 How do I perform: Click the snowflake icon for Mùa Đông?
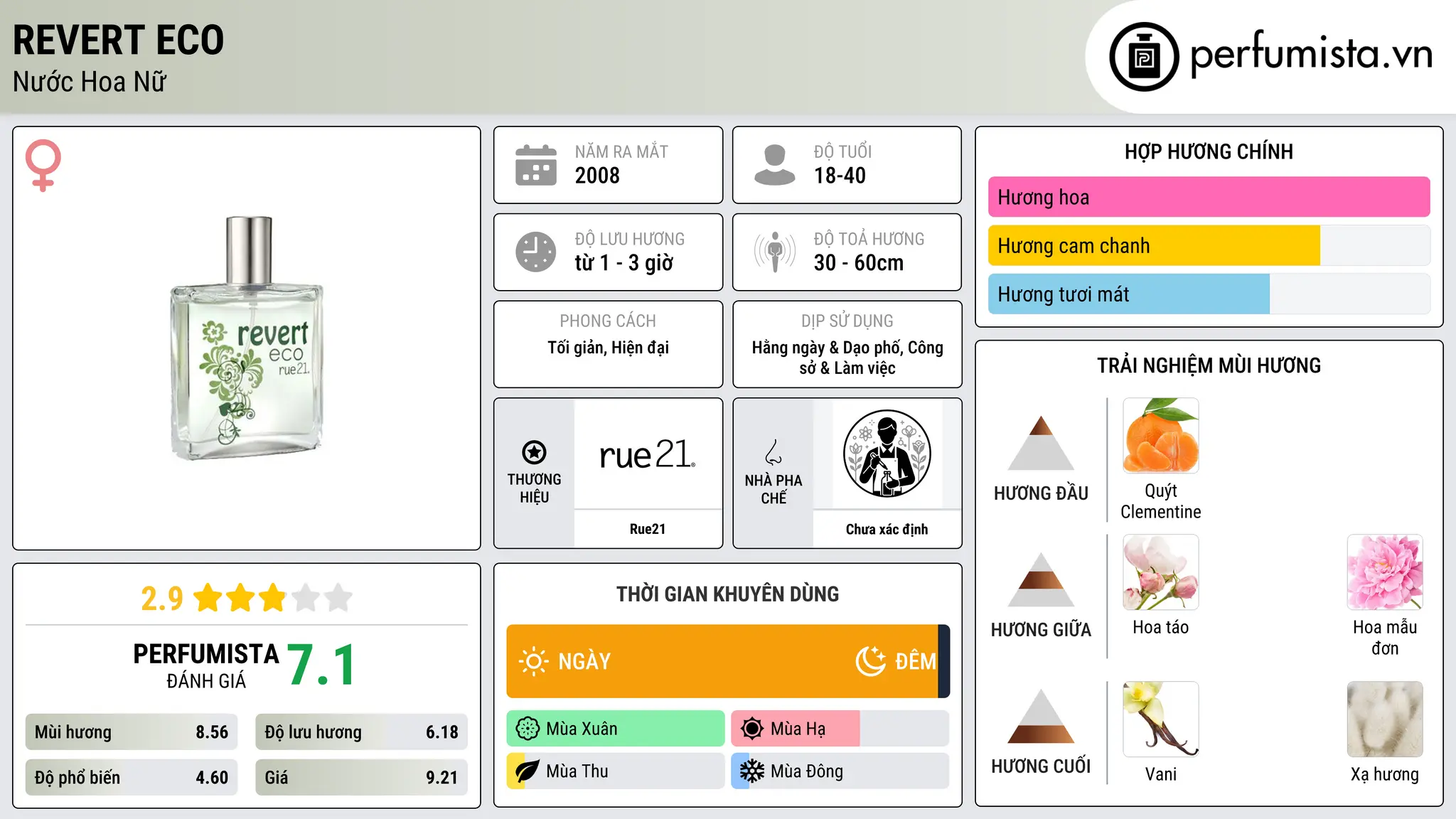[x=752, y=771]
